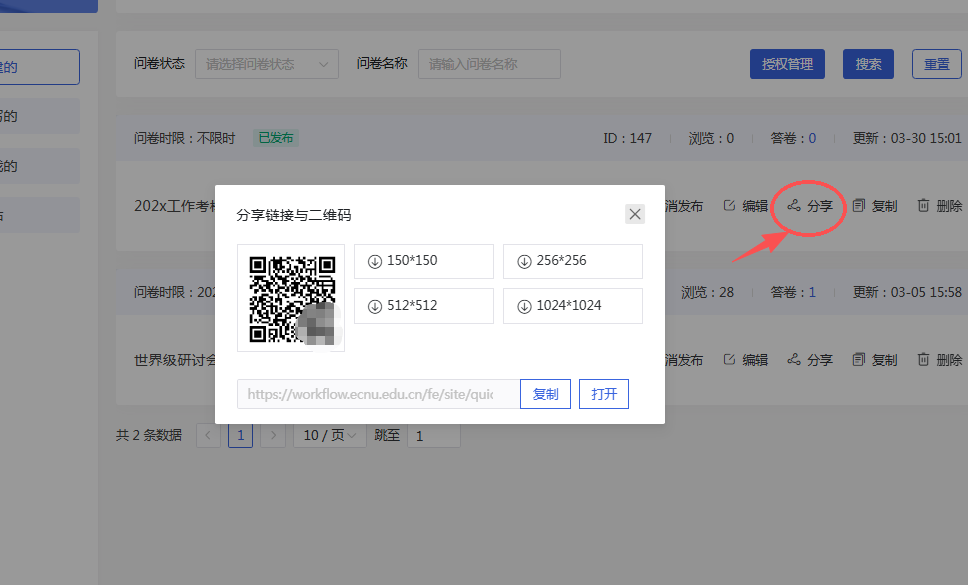Copy the share link with 复制 button
This screenshot has width=968, height=585.
(x=546, y=394)
